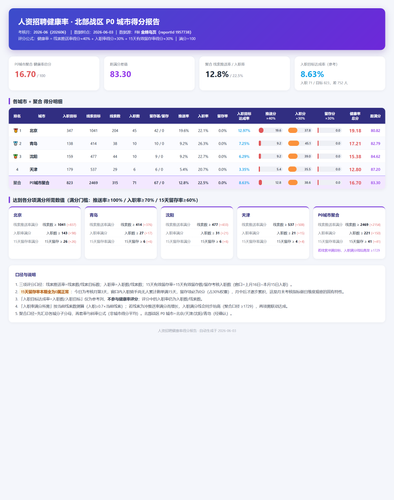This screenshot has height=500, width=394.
Task: Click 青岛 health total score 17.21
Action: (355, 144)
